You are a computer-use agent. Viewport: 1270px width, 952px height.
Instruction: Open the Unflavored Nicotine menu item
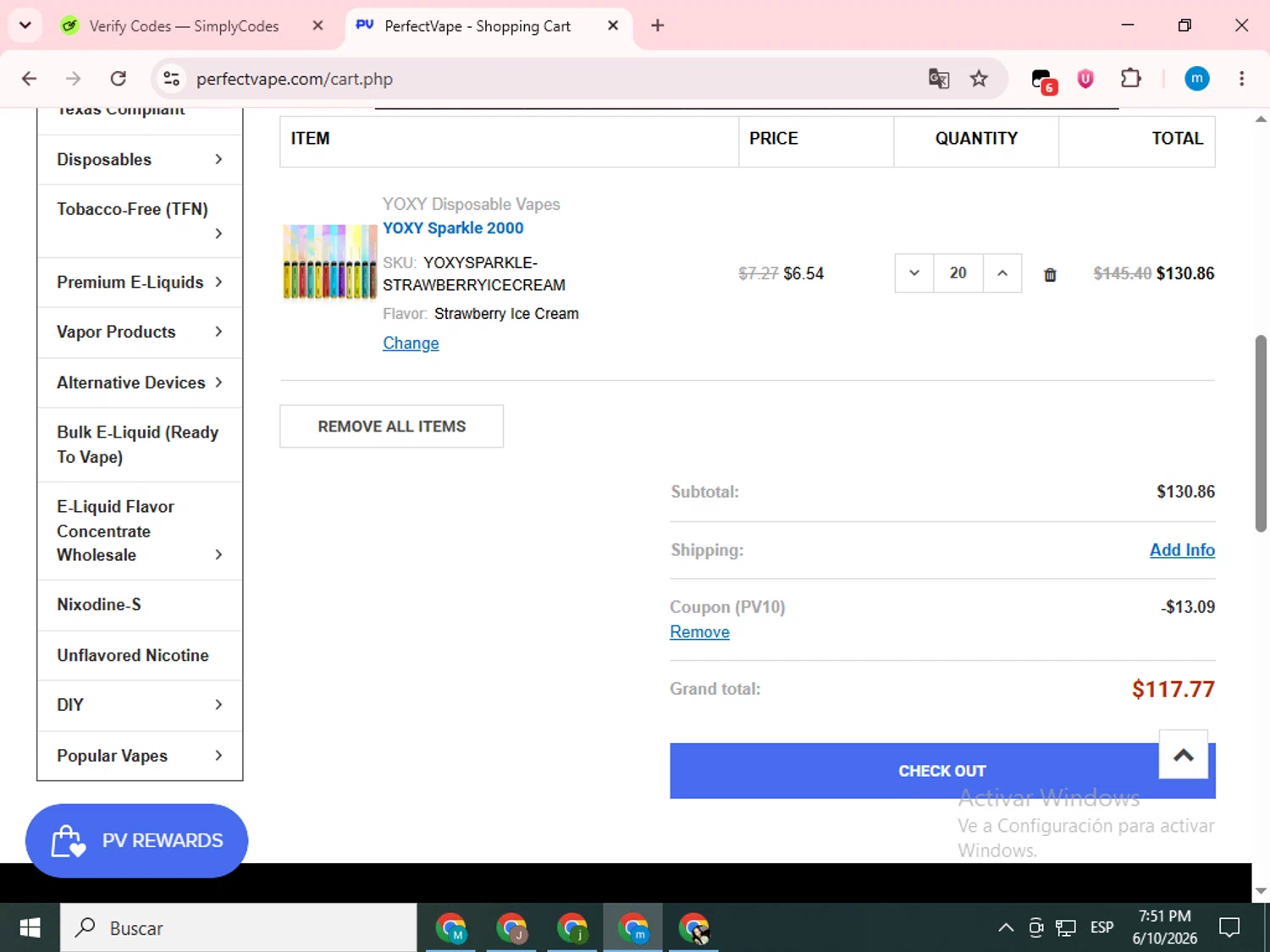[133, 656]
